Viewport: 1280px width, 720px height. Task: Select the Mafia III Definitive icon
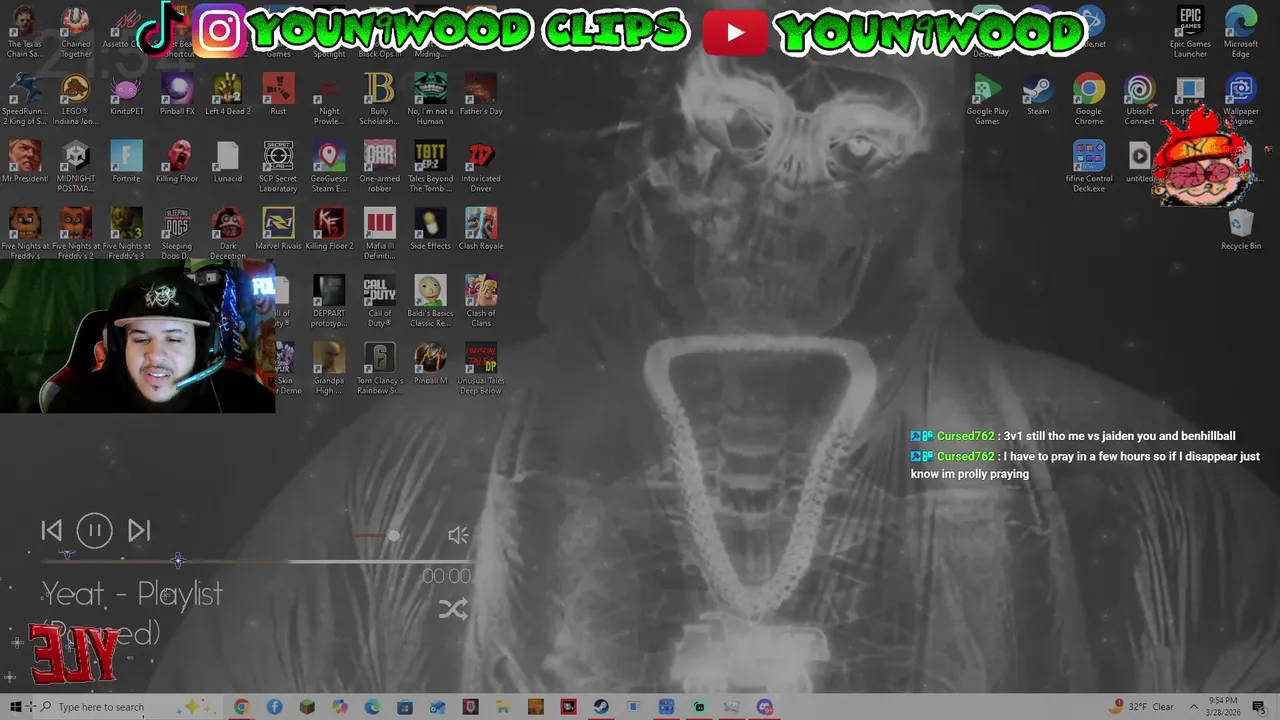click(x=379, y=234)
